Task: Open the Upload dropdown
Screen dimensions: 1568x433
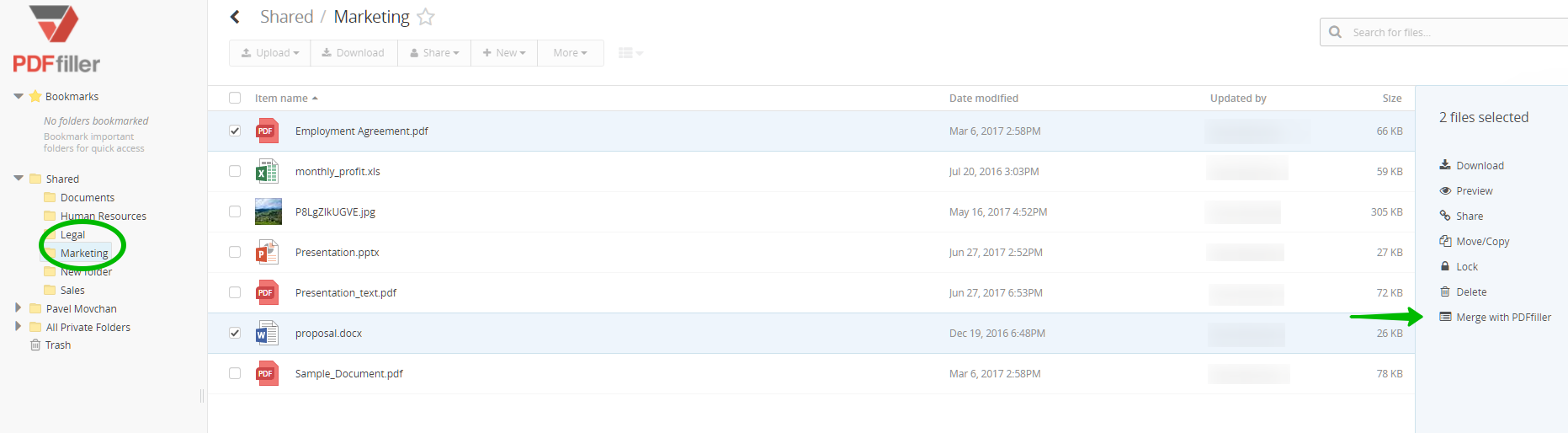Action: [270, 52]
